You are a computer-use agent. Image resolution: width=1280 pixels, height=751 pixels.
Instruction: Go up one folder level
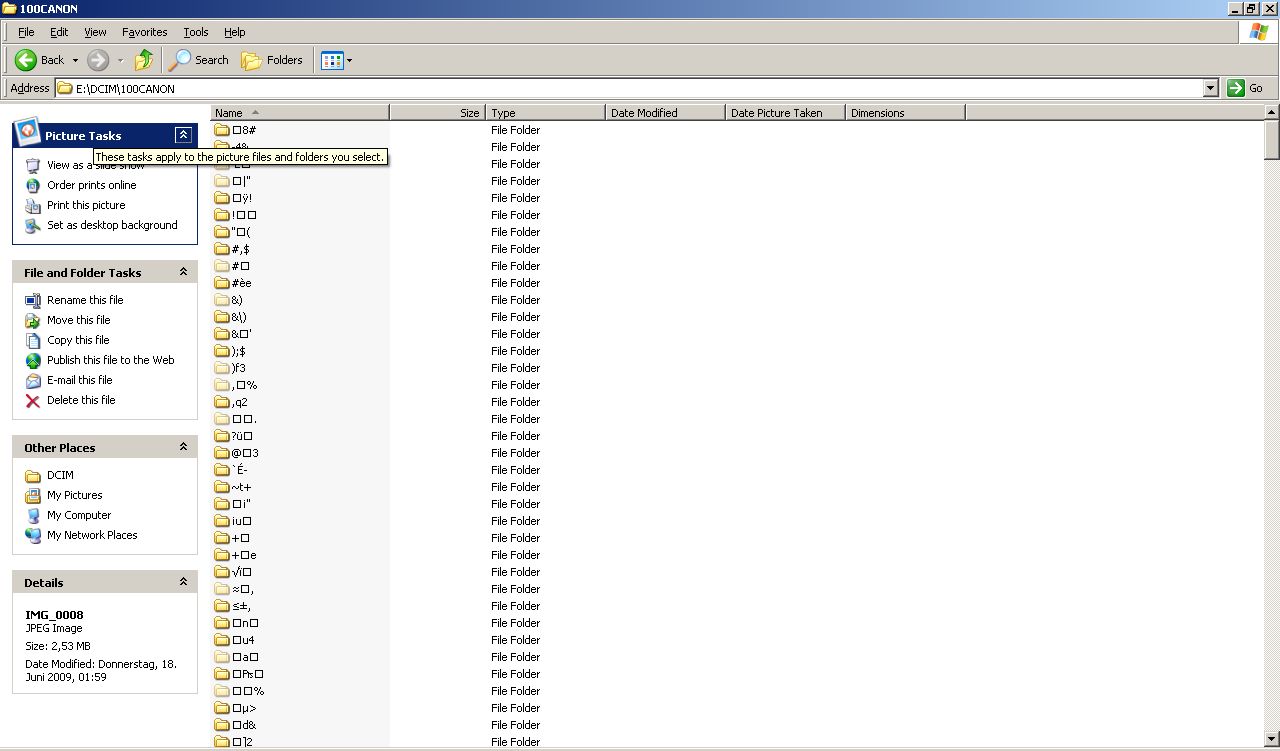[x=144, y=60]
